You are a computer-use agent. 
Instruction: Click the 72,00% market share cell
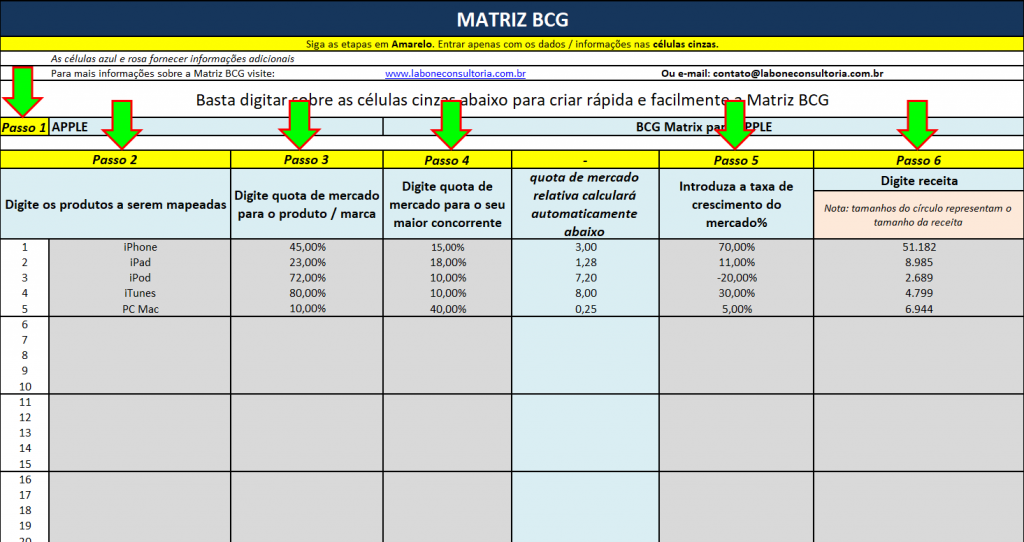(x=307, y=278)
